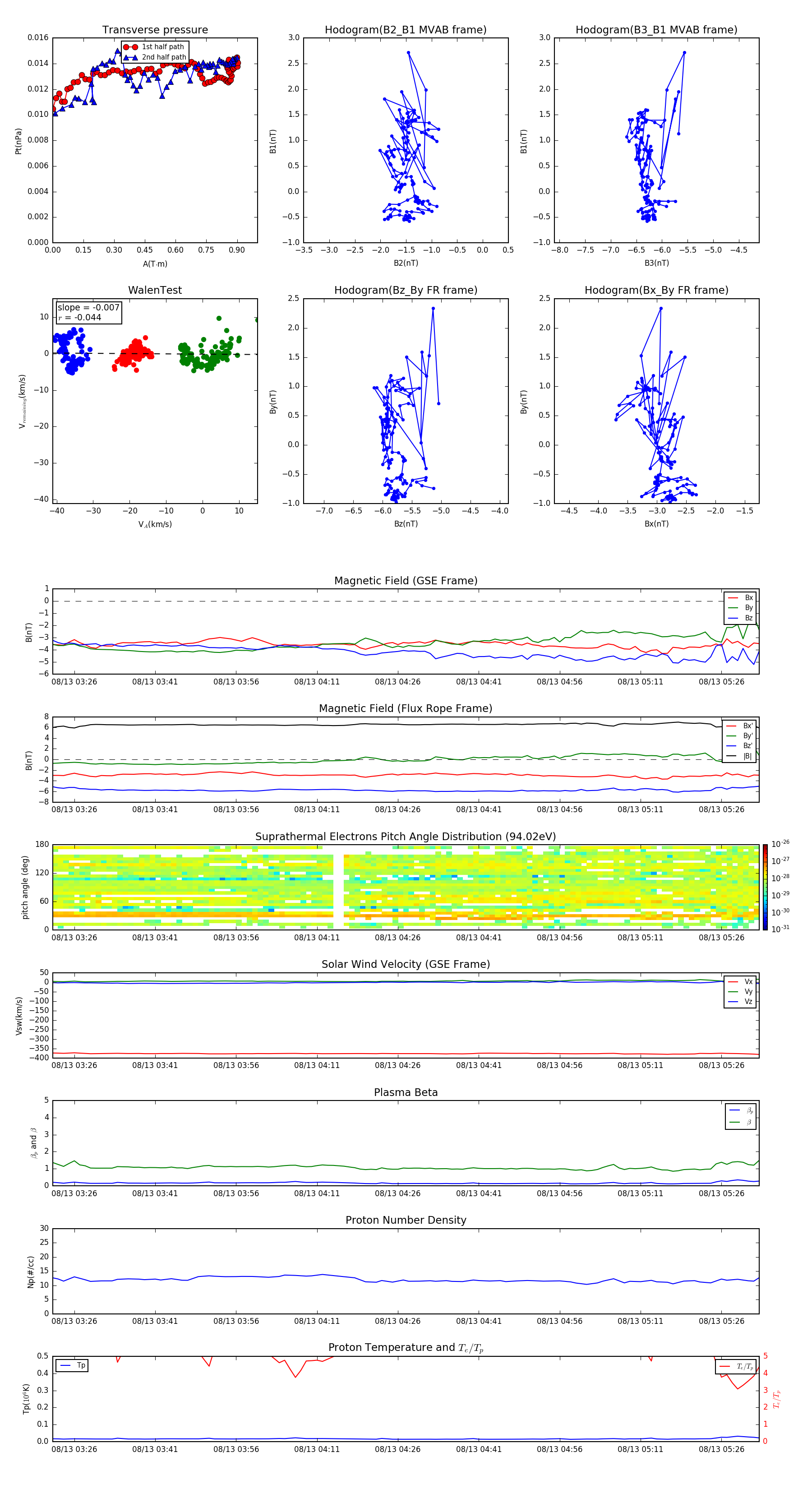812x1489 pixels.
Task: Click the red Te/Tp right-side axis label
Action: [777, 1399]
